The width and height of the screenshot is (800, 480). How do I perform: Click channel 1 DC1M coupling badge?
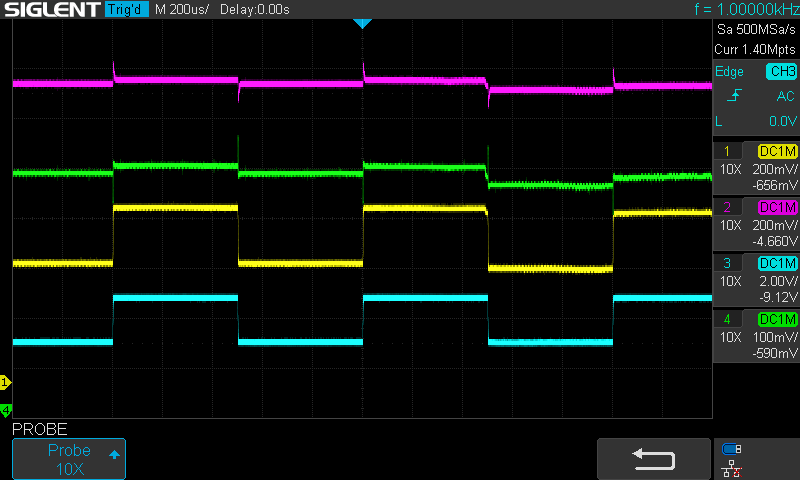click(x=778, y=151)
